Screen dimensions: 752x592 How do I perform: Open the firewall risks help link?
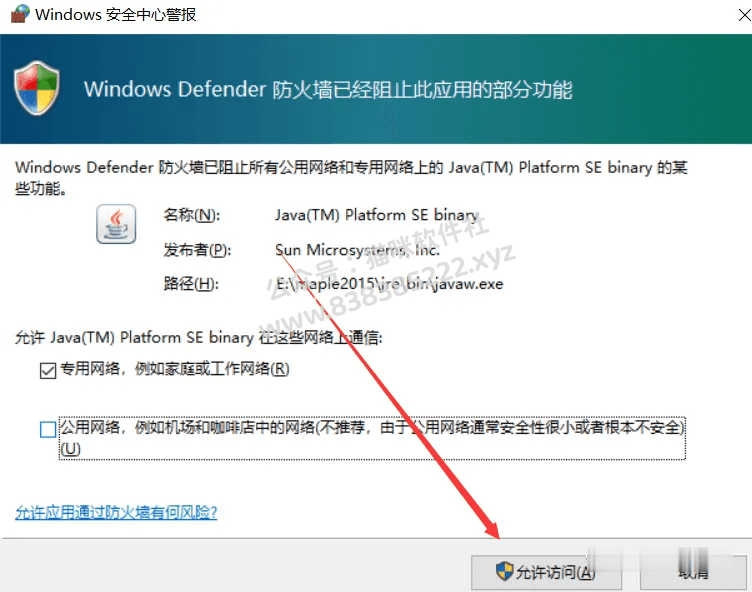click(116, 512)
